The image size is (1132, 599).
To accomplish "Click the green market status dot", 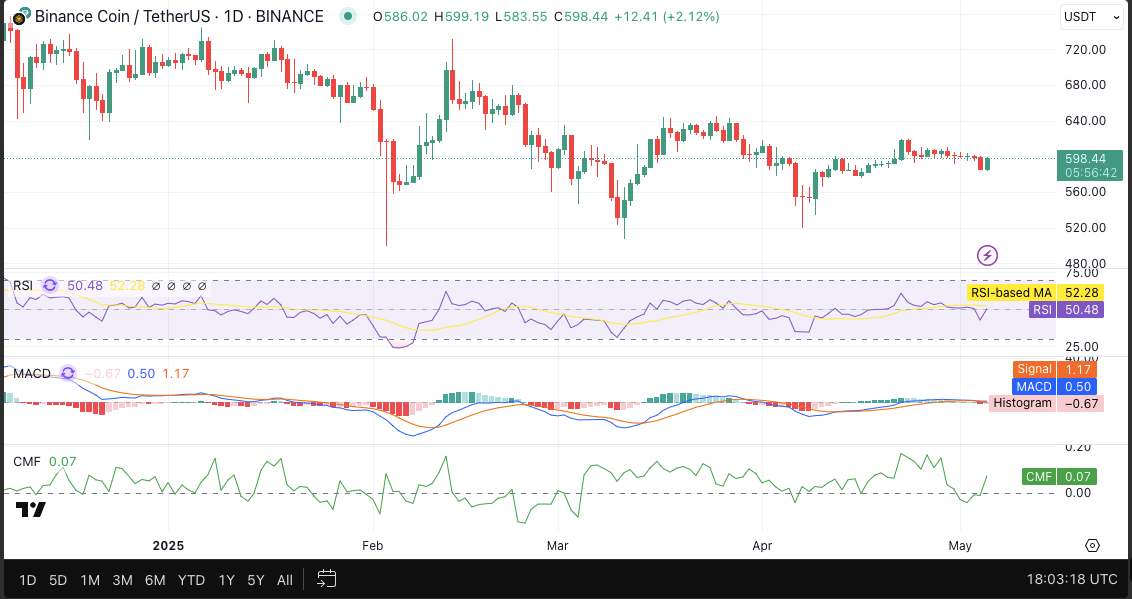I will [x=349, y=16].
